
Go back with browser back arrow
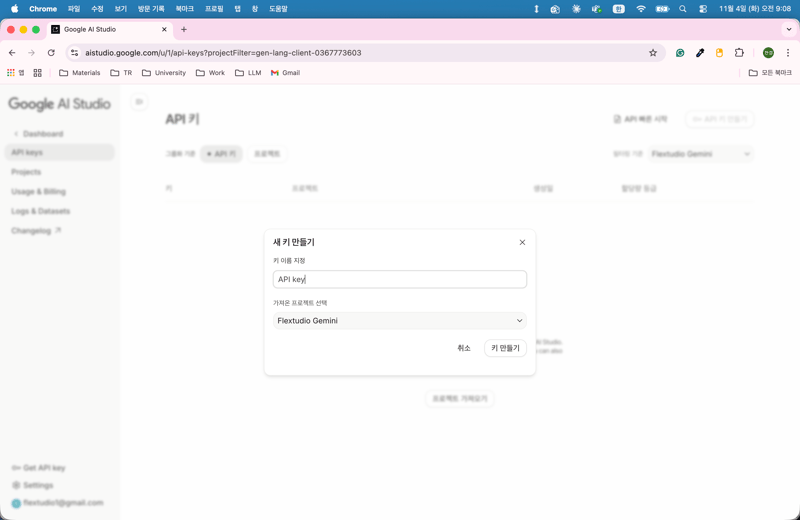pos(12,53)
